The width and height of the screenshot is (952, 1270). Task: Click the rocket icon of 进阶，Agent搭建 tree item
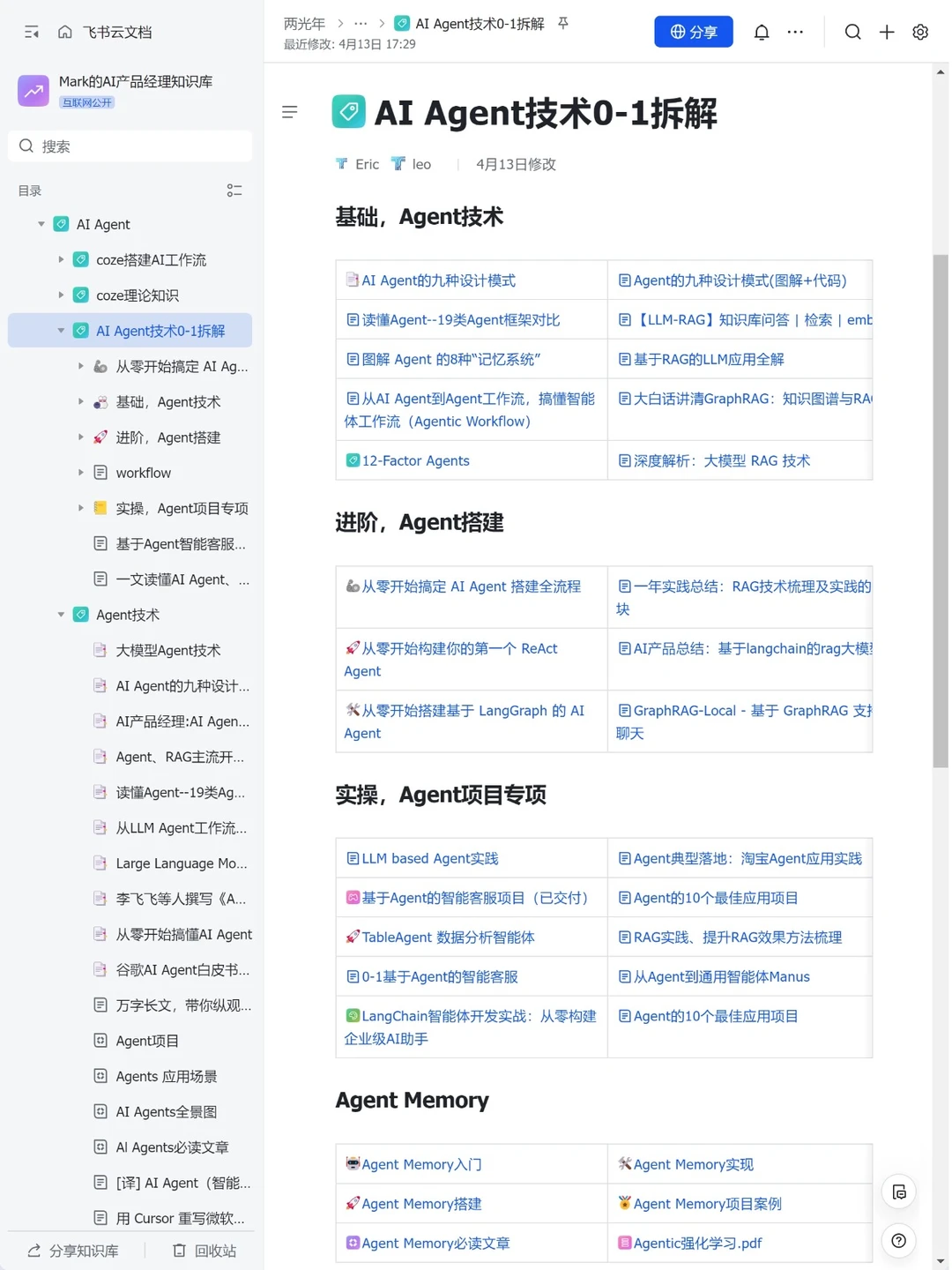coord(100,437)
